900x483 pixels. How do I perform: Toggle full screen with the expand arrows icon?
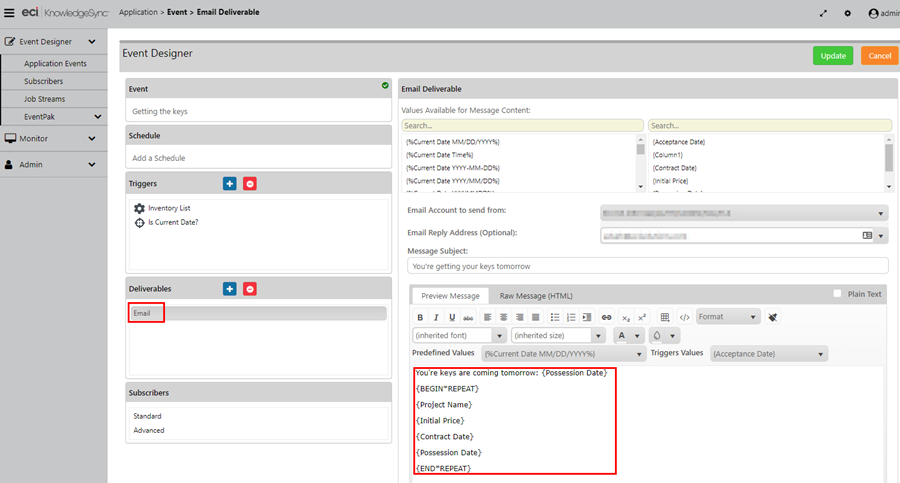[x=823, y=13]
